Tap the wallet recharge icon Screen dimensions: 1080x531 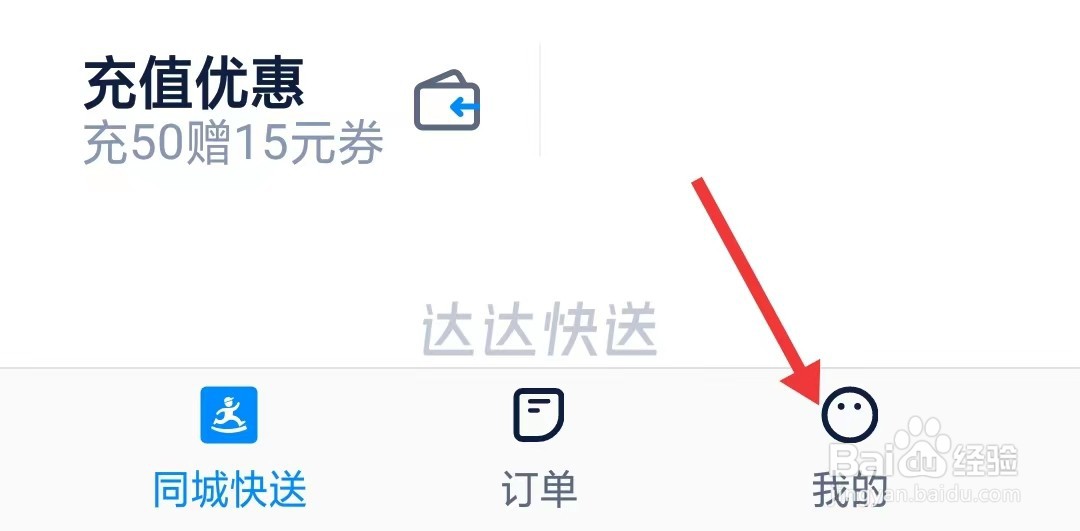point(447,101)
